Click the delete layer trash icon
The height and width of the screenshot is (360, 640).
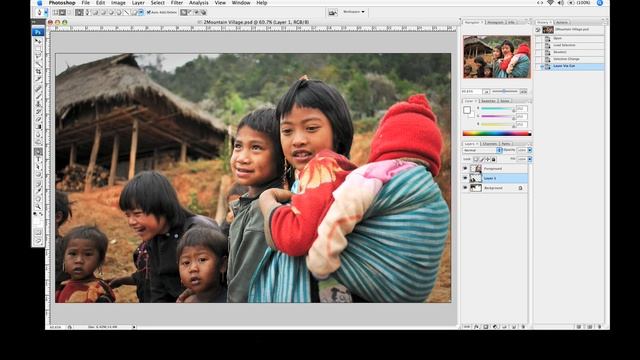point(523,327)
